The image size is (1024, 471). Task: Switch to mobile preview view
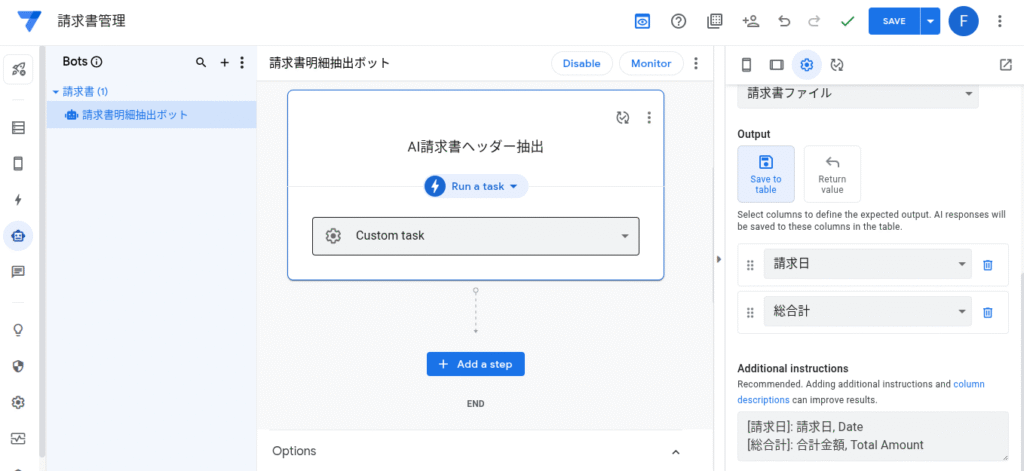point(746,65)
